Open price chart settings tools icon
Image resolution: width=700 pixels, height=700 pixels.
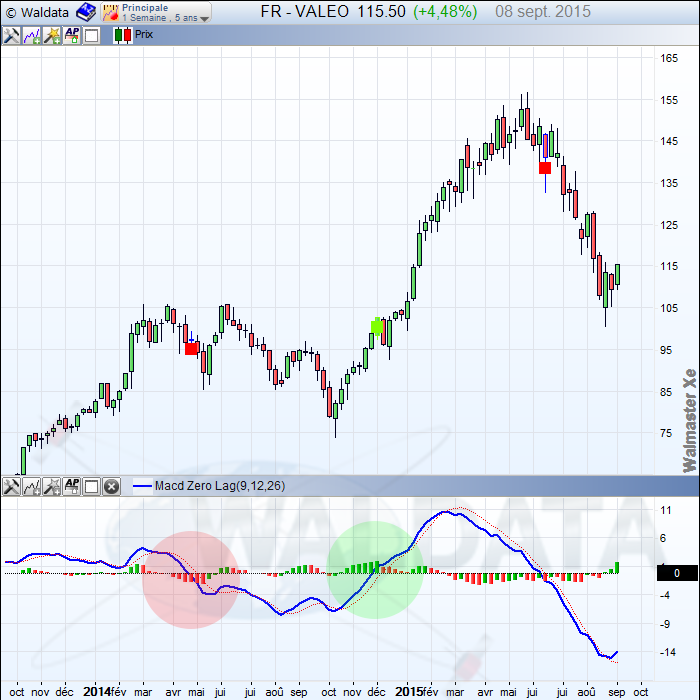click(11, 35)
